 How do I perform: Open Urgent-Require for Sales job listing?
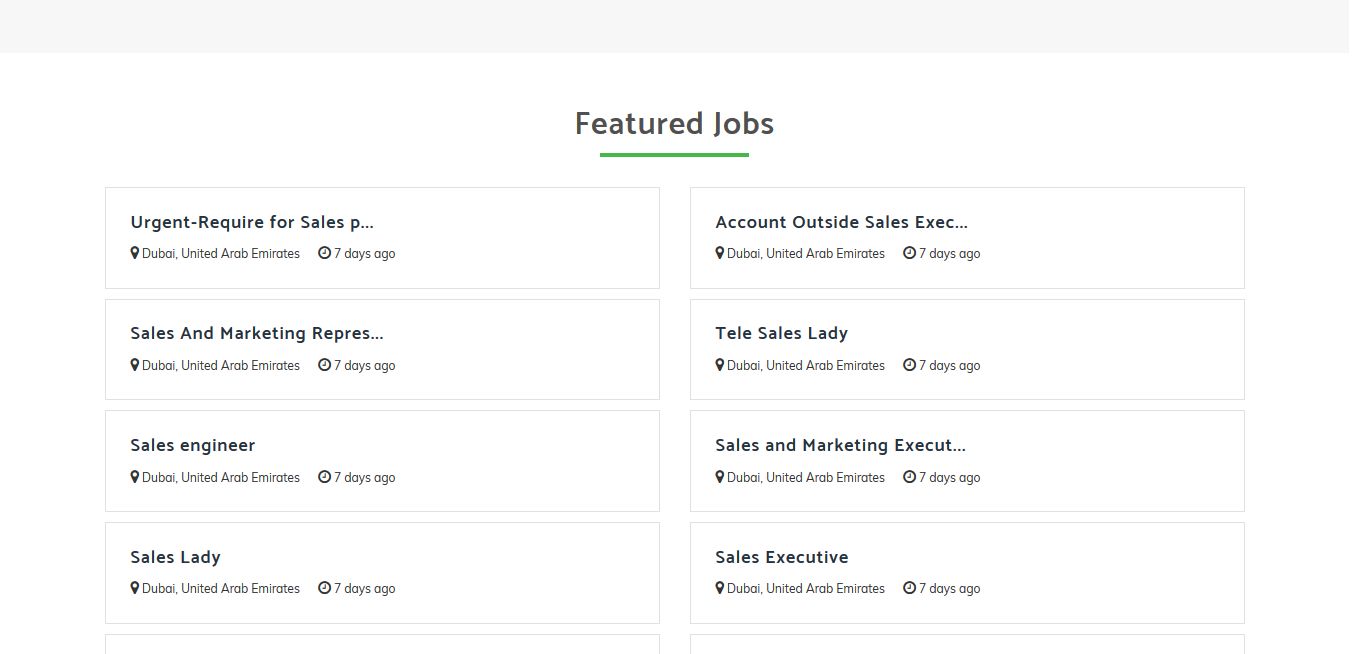pyautogui.click(x=251, y=222)
